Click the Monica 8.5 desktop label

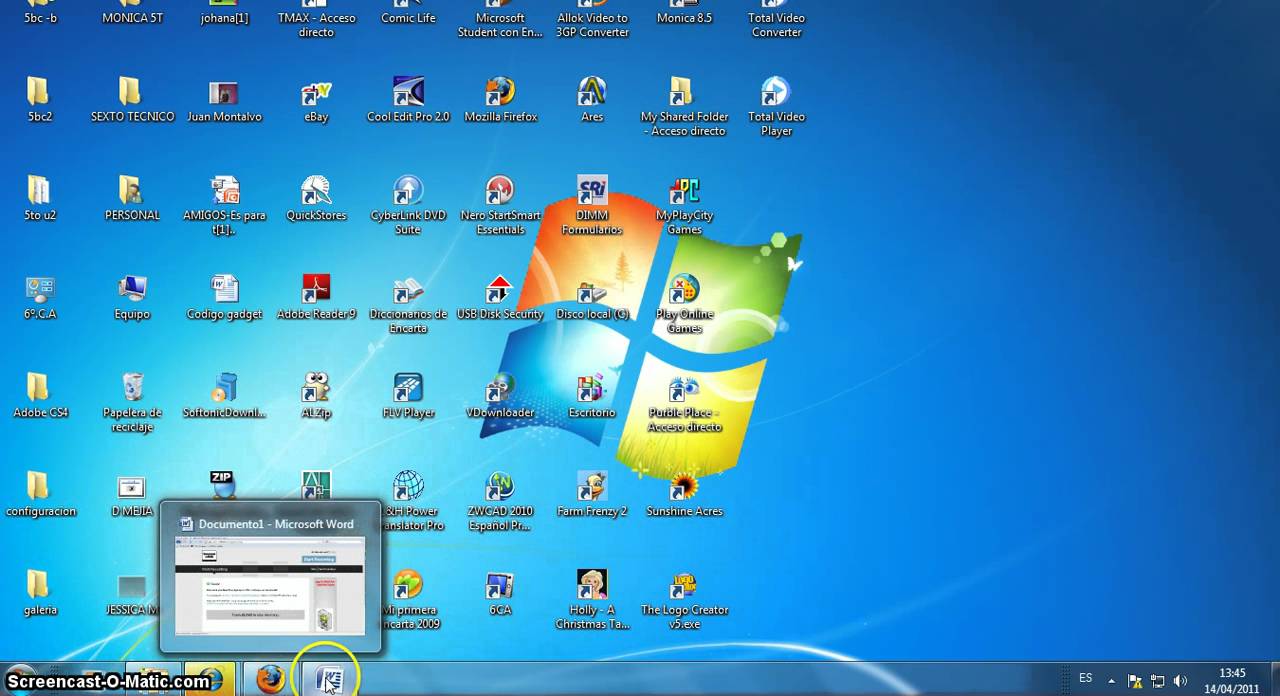(x=684, y=18)
